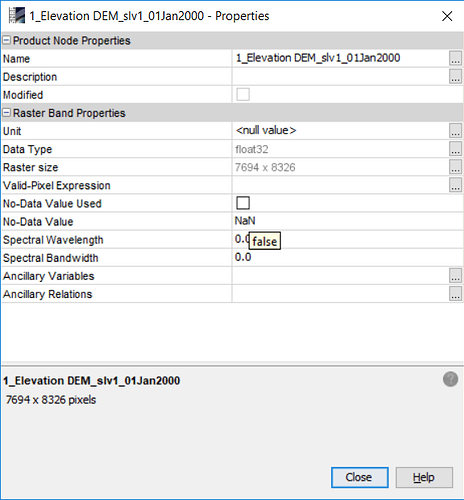The width and height of the screenshot is (464, 500).
Task: Open ellipsis editor for Unit property
Action: point(455,131)
